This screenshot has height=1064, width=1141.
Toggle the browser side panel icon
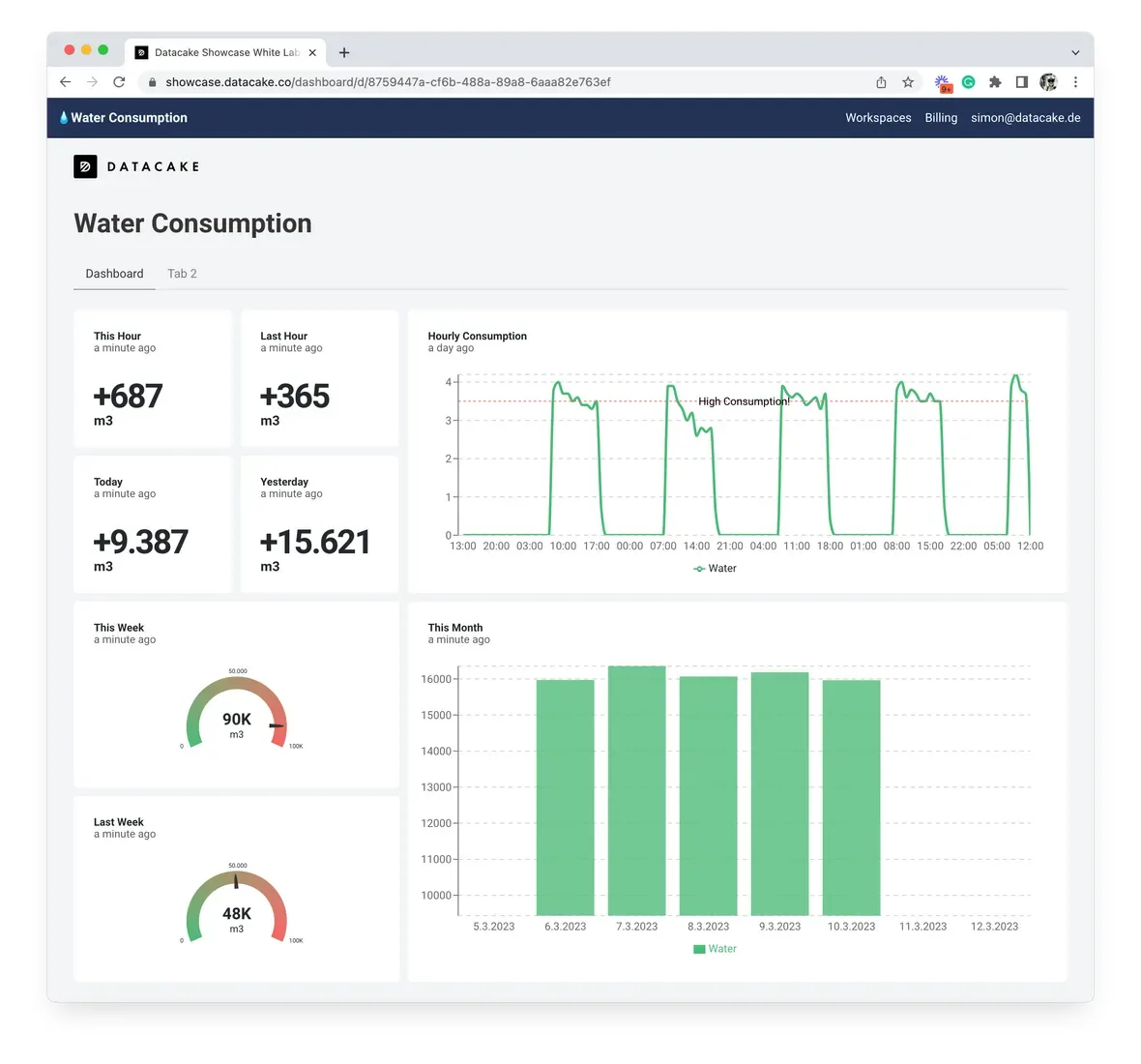pos(1022,82)
